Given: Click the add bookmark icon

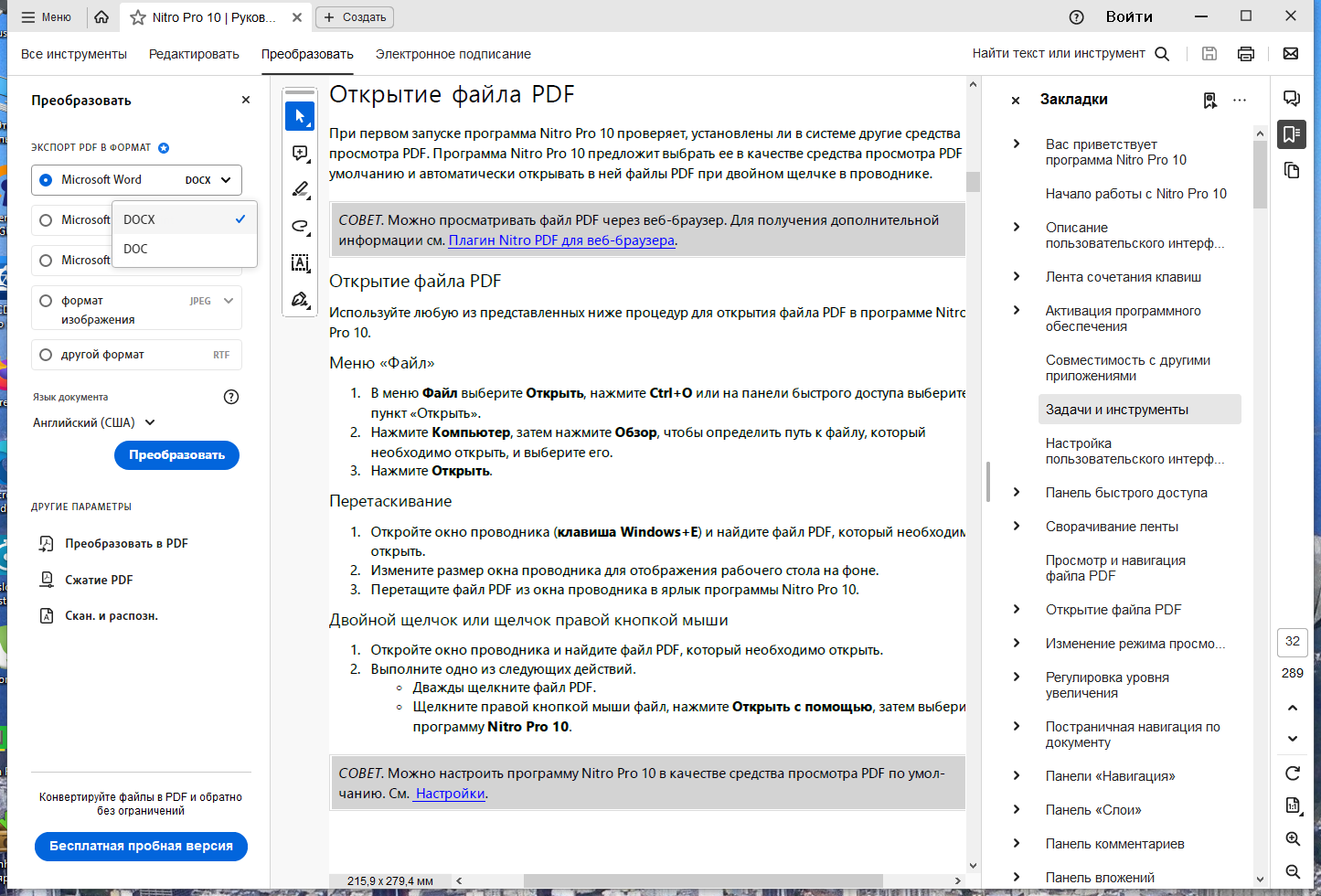Looking at the screenshot, I should [1210, 100].
